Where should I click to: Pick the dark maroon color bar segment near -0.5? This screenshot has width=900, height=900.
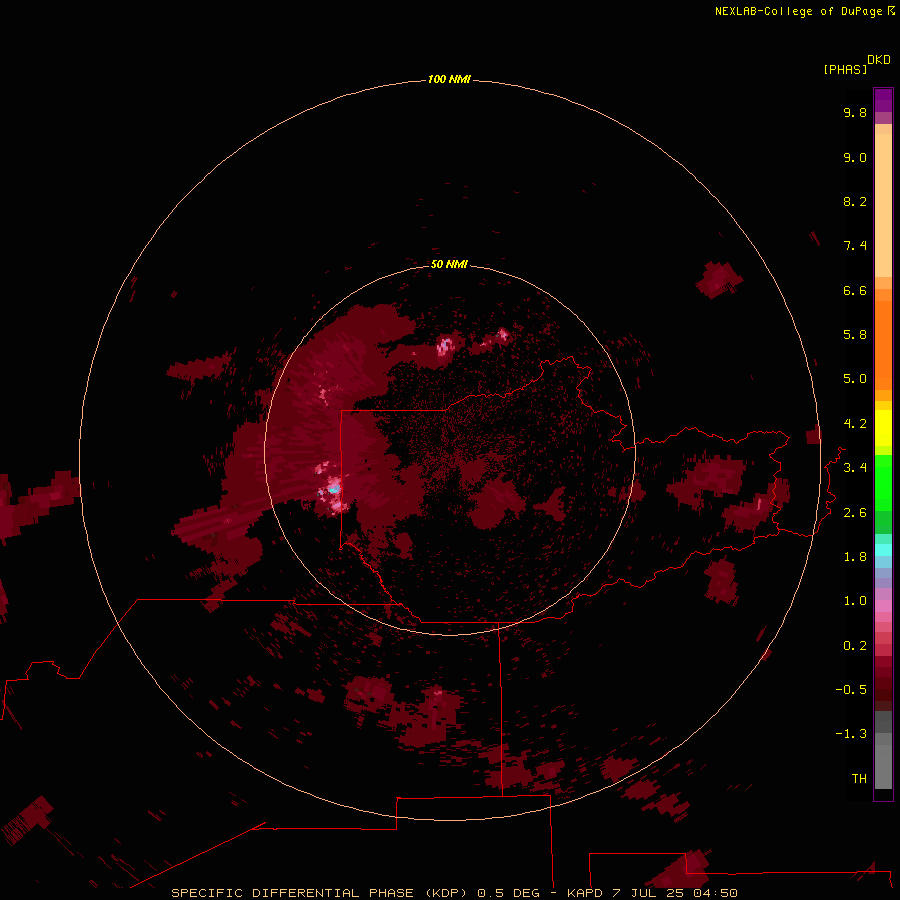point(883,693)
